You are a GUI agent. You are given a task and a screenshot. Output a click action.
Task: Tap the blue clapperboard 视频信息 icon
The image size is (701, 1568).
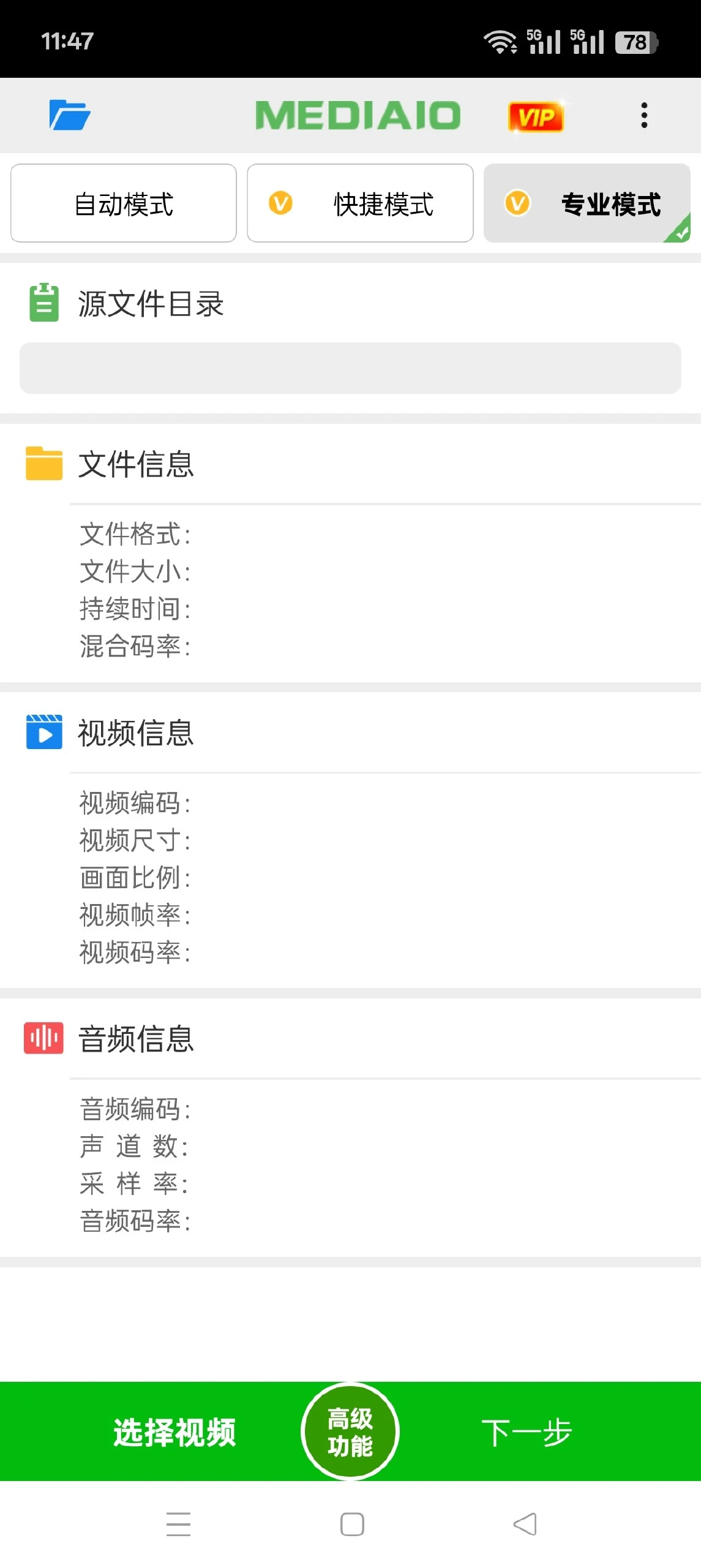(44, 732)
